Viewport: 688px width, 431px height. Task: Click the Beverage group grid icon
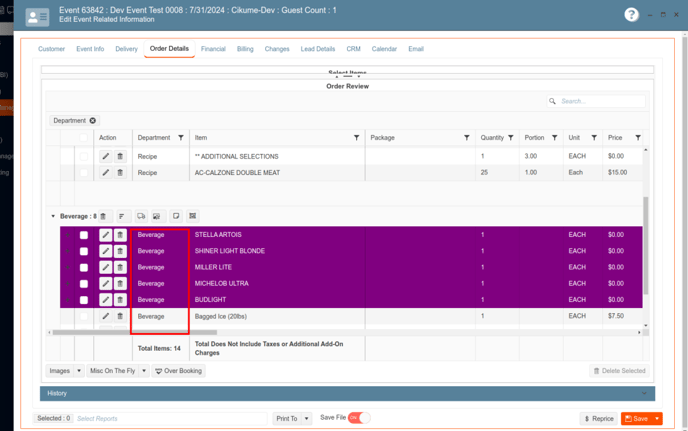pyautogui.click(x=192, y=216)
